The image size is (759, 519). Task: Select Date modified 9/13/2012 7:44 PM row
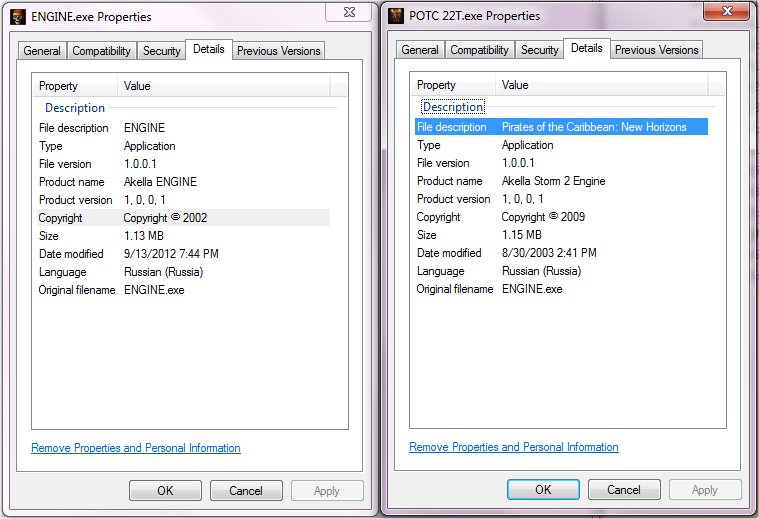click(183, 254)
